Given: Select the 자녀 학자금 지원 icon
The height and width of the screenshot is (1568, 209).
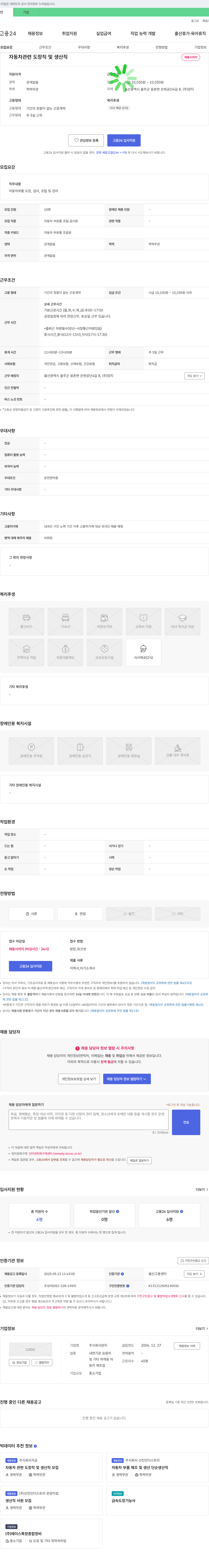Looking at the screenshot, I should [182, 621].
